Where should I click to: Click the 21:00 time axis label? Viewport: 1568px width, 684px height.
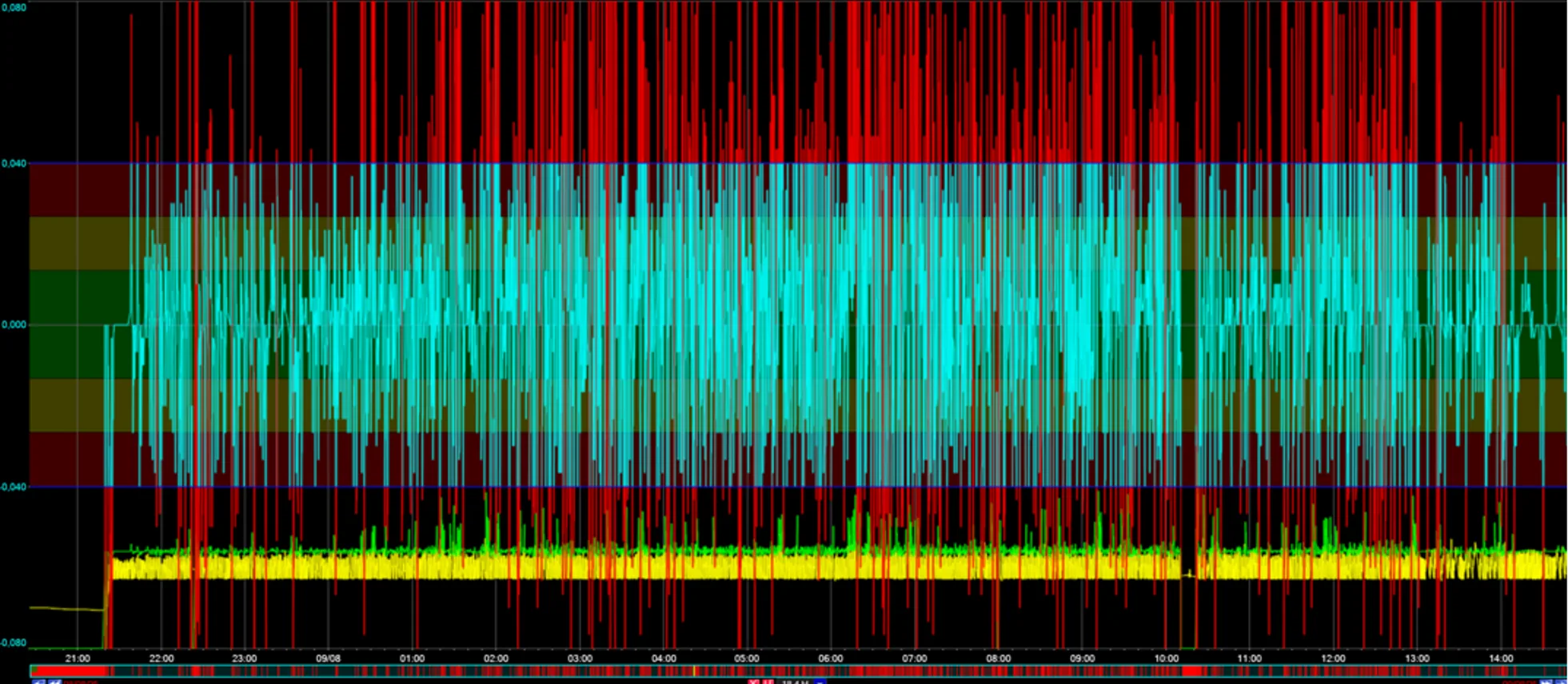[78, 658]
